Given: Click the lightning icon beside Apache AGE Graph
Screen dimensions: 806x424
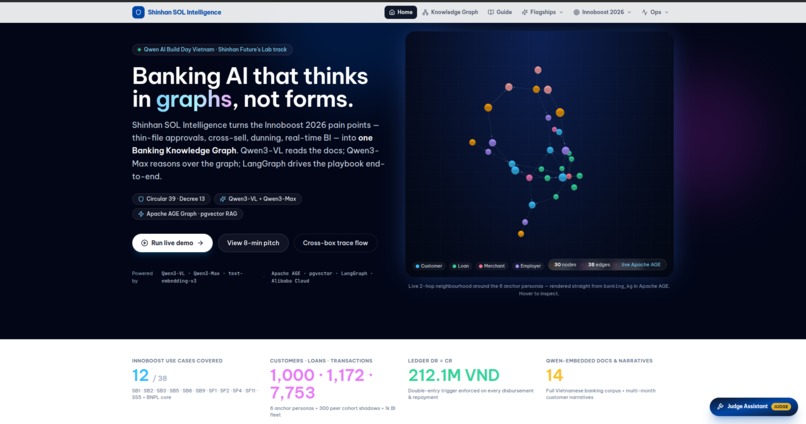Looking at the screenshot, I should coord(141,214).
